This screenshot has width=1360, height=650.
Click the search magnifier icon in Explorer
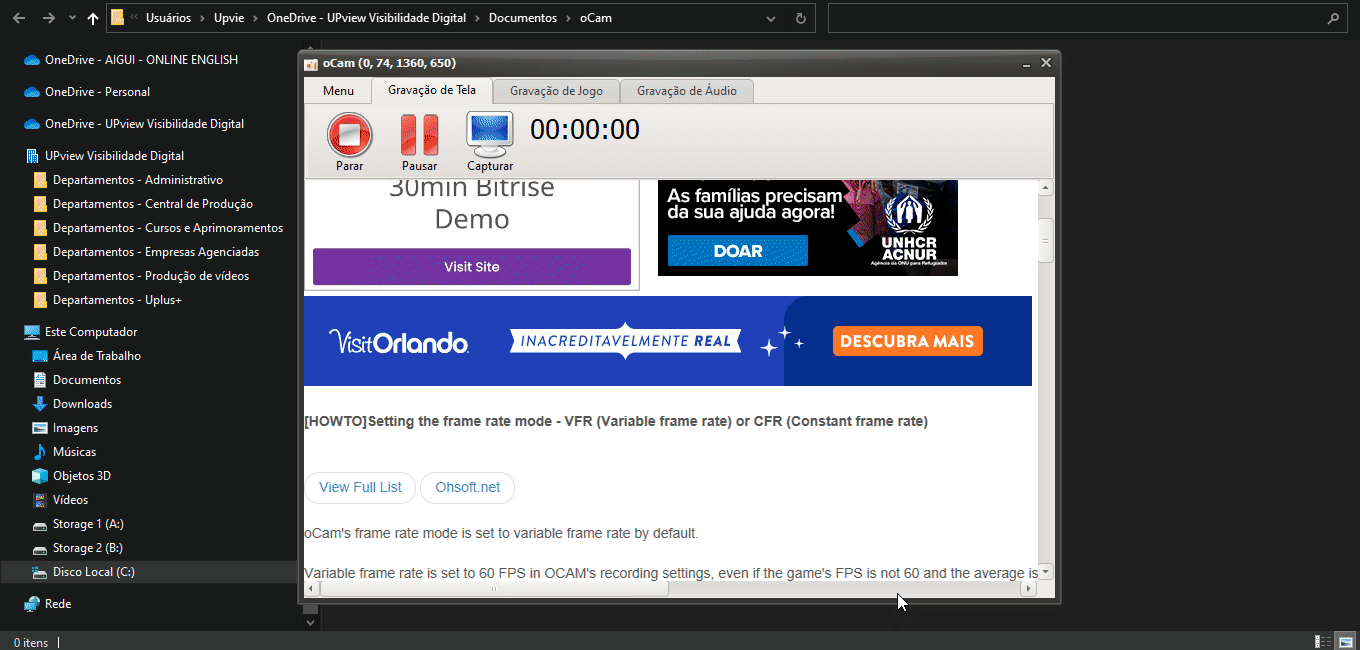1333,18
